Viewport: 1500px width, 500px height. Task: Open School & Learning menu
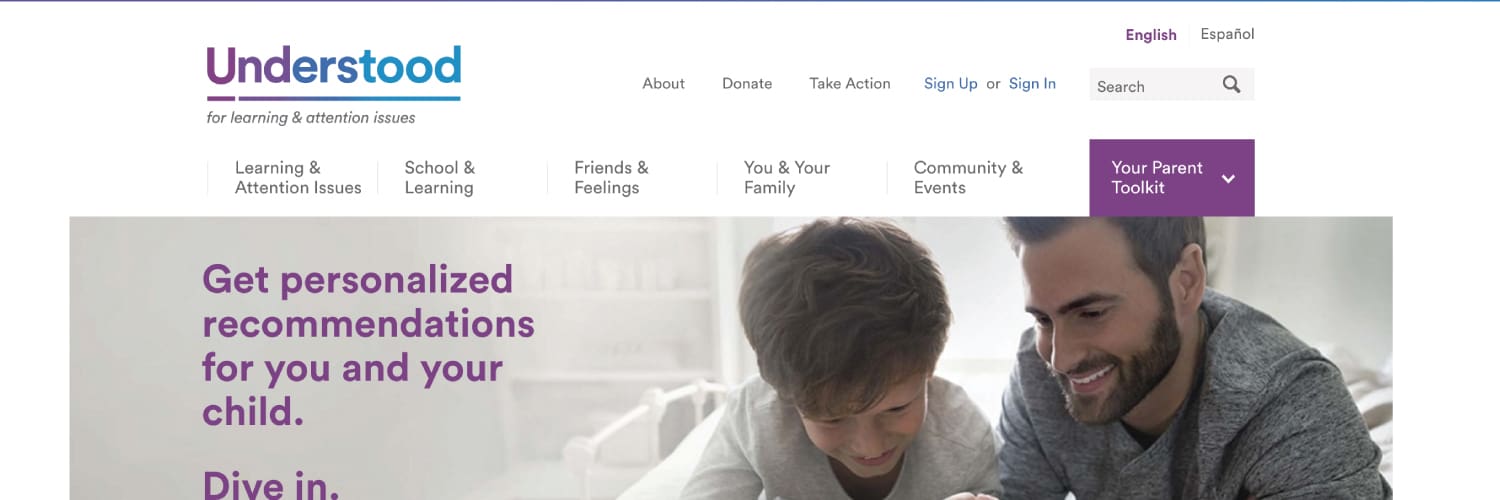coord(440,178)
